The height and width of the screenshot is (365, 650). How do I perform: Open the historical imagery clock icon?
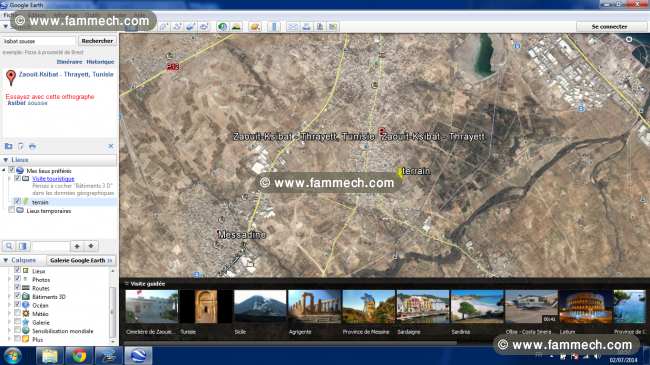click(223, 27)
